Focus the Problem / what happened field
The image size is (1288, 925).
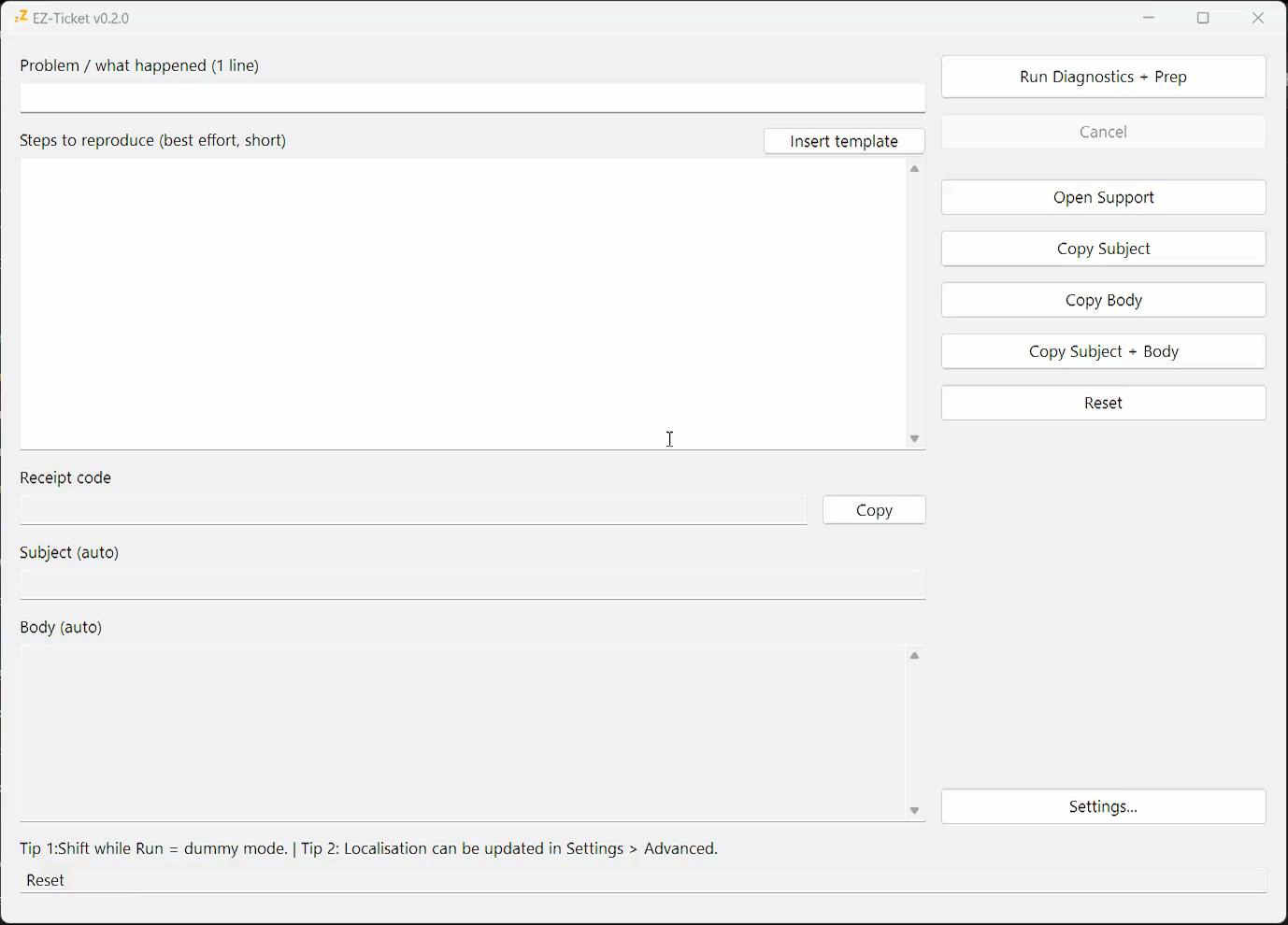[472, 98]
